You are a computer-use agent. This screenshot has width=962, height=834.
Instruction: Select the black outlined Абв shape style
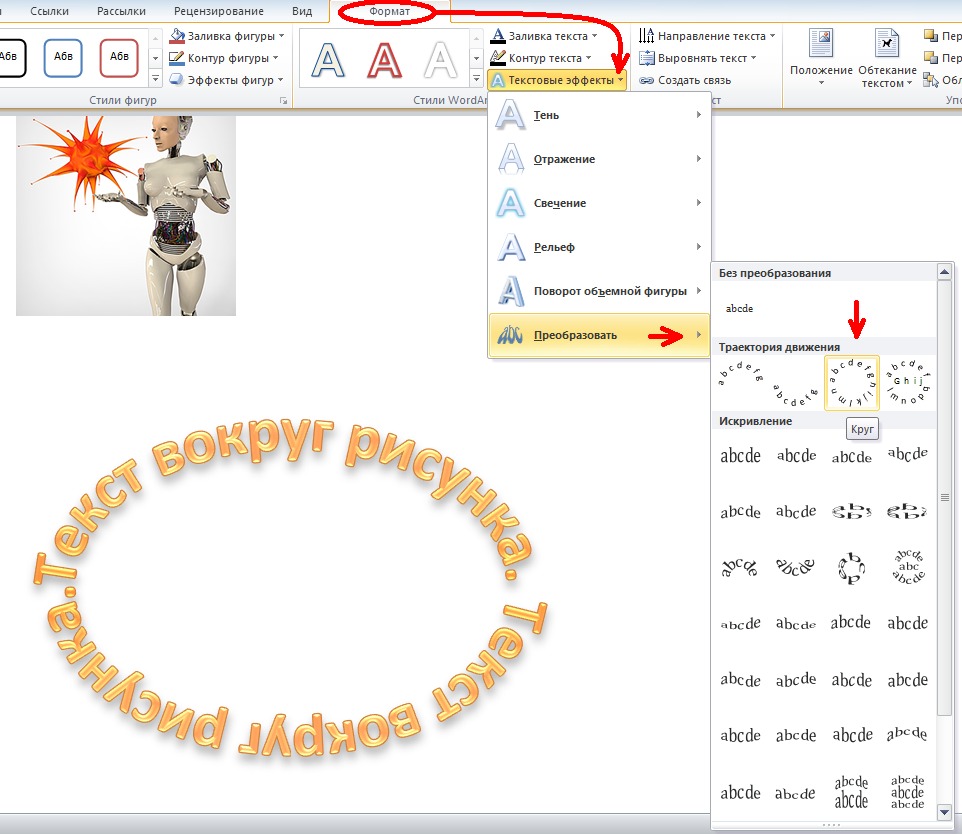pos(10,57)
